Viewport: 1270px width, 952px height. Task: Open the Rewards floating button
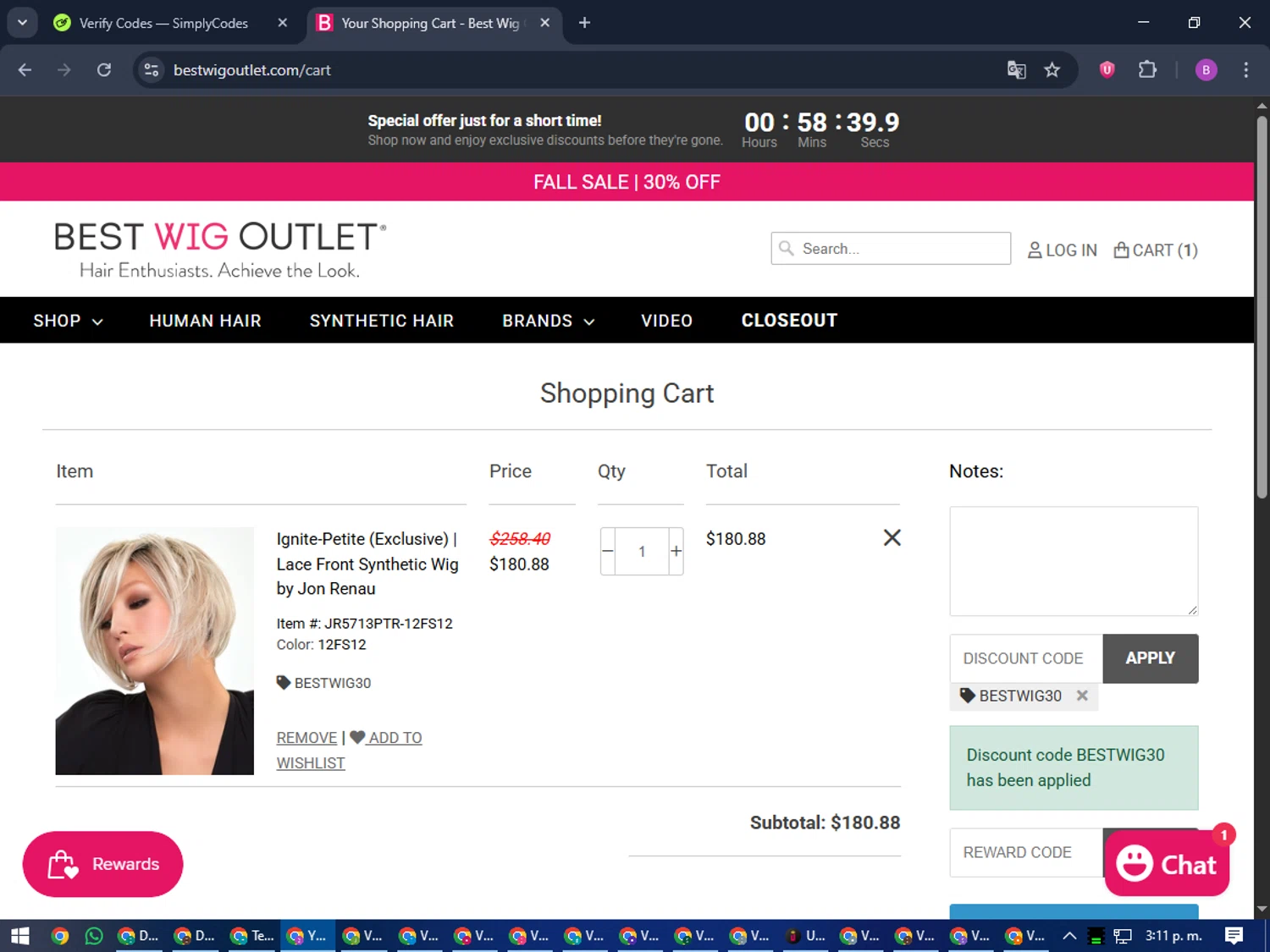pos(102,864)
